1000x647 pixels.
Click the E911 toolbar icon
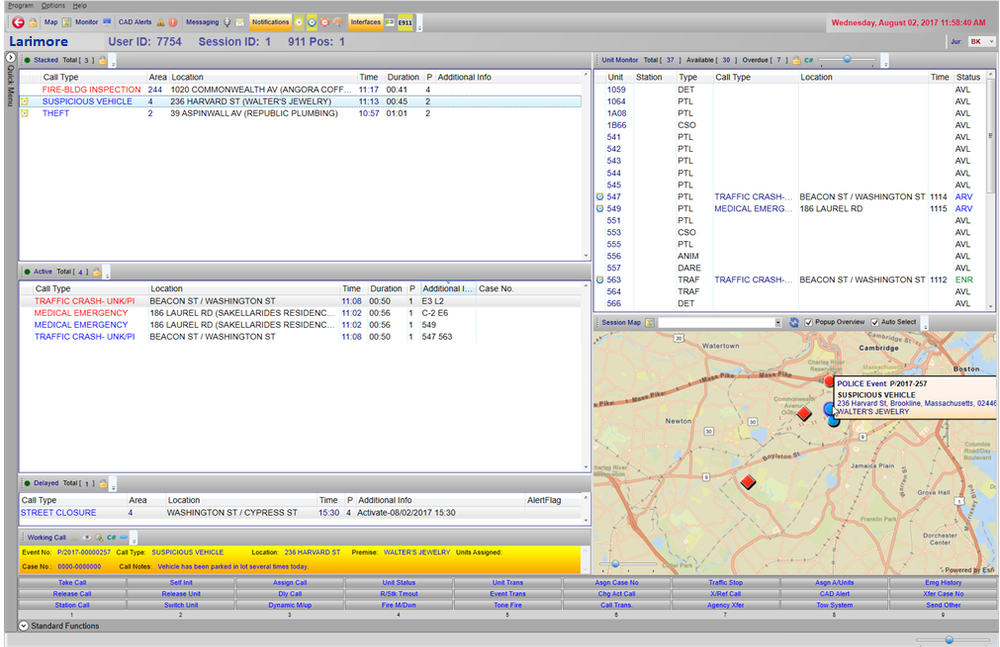(x=404, y=20)
